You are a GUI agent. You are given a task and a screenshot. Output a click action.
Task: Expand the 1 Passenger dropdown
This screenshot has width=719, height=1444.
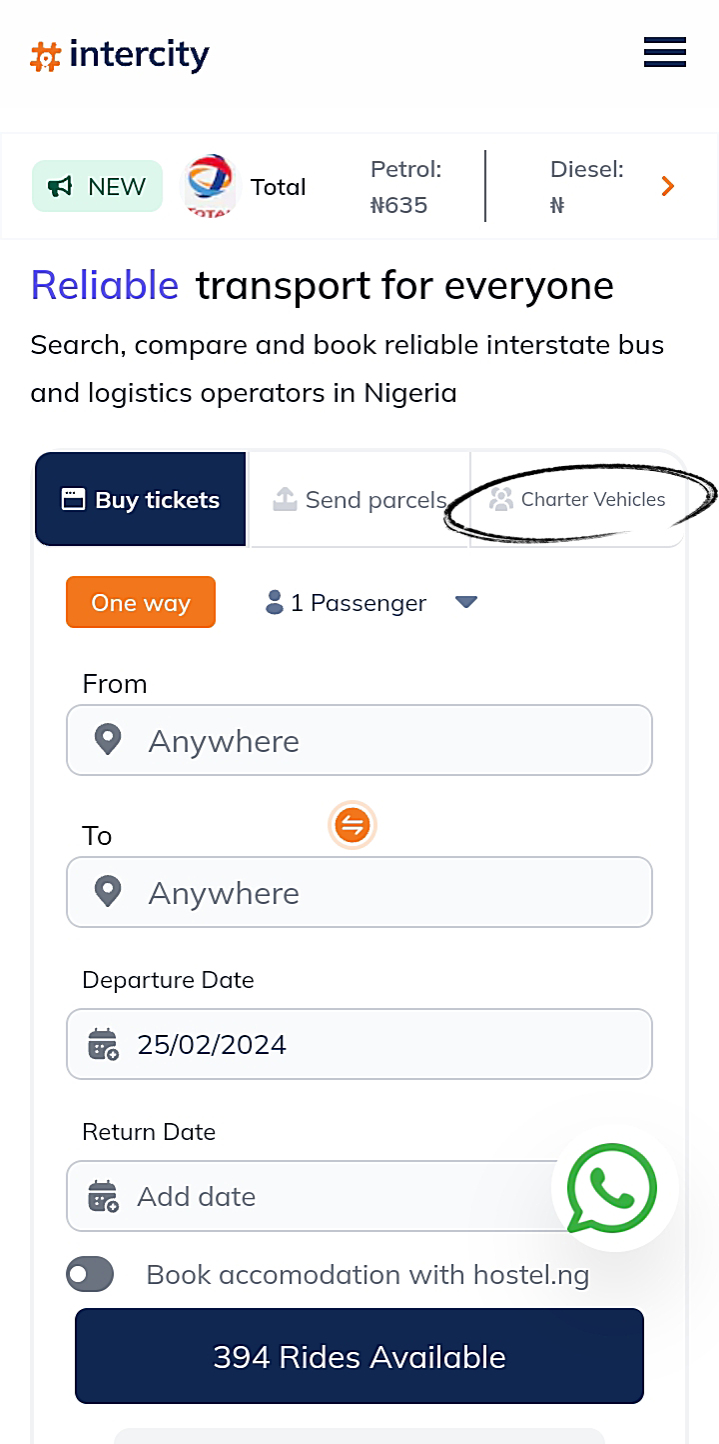[466, 602]
